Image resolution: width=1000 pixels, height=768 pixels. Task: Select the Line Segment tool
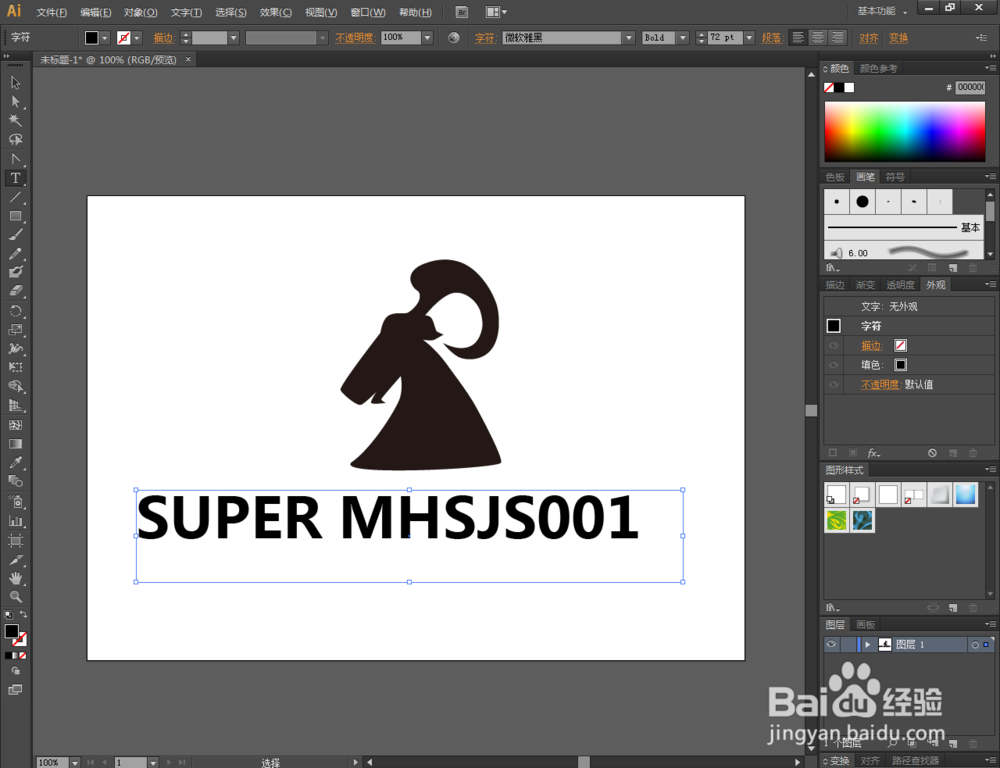(x=15, y=197)
